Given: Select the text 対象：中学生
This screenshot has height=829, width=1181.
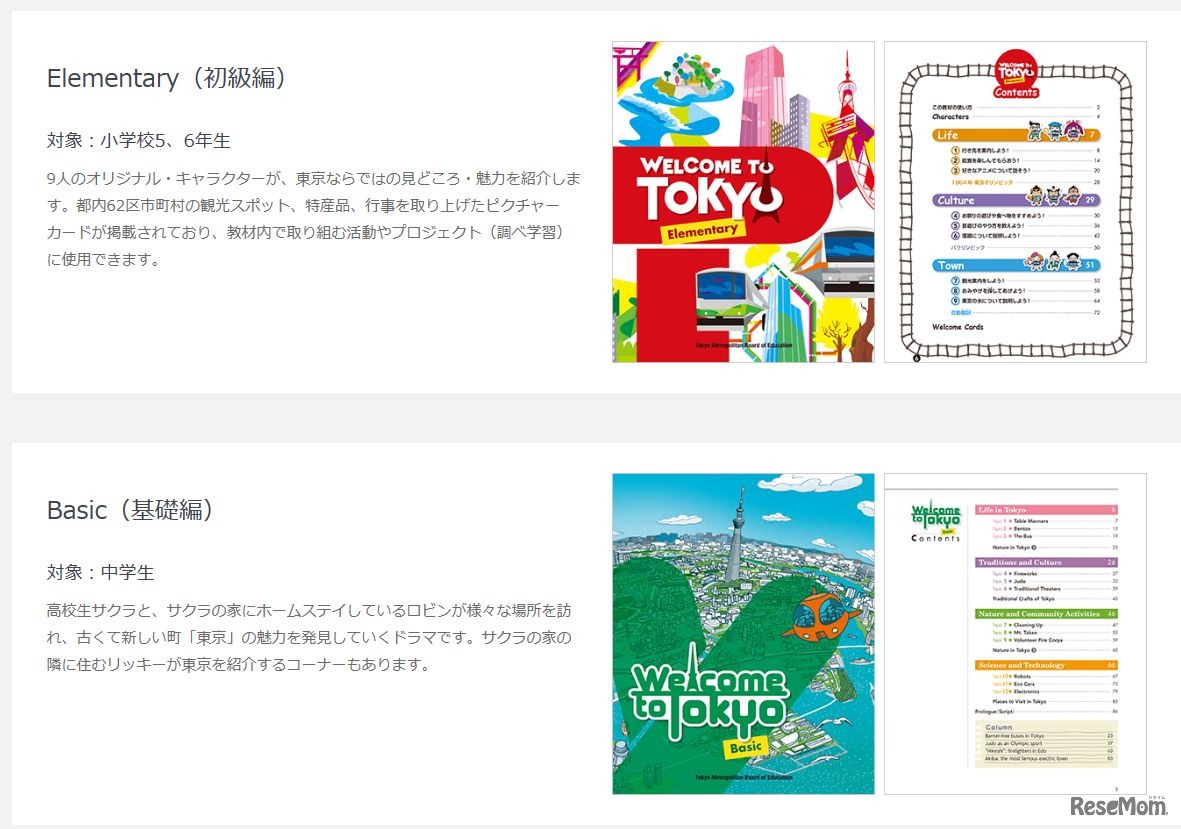Looking at the screenshot, I should [100, 572].
